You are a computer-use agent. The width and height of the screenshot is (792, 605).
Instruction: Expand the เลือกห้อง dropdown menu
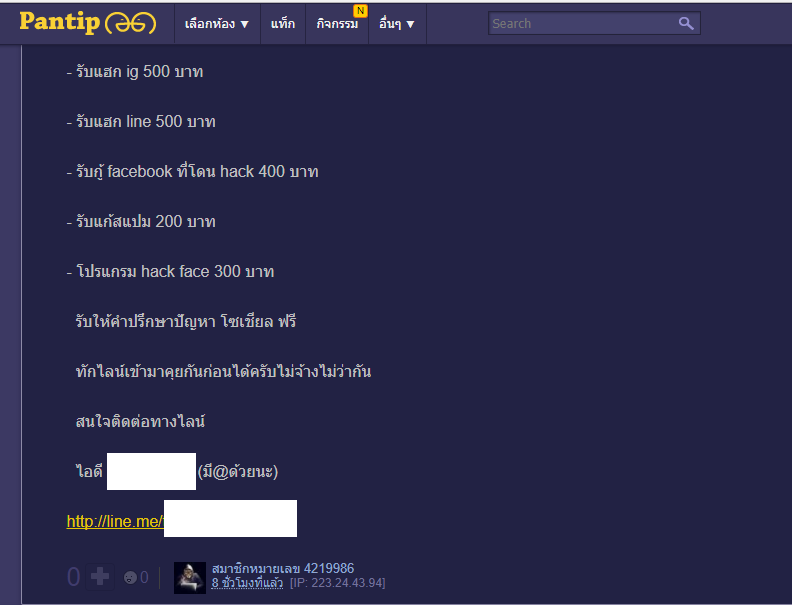(x=217, y=24)
